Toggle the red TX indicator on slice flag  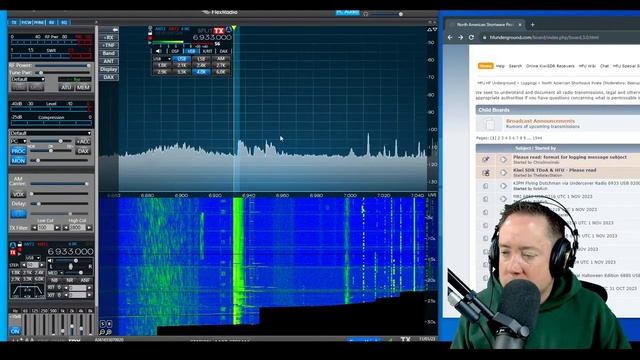219,31
